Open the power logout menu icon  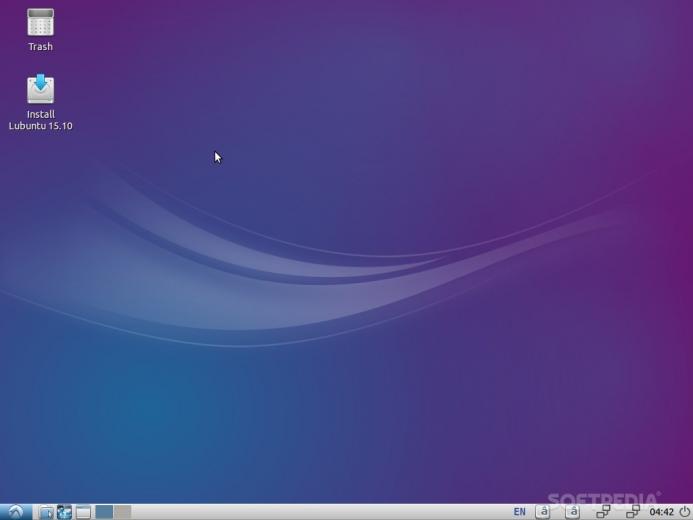tap(685, 512)
